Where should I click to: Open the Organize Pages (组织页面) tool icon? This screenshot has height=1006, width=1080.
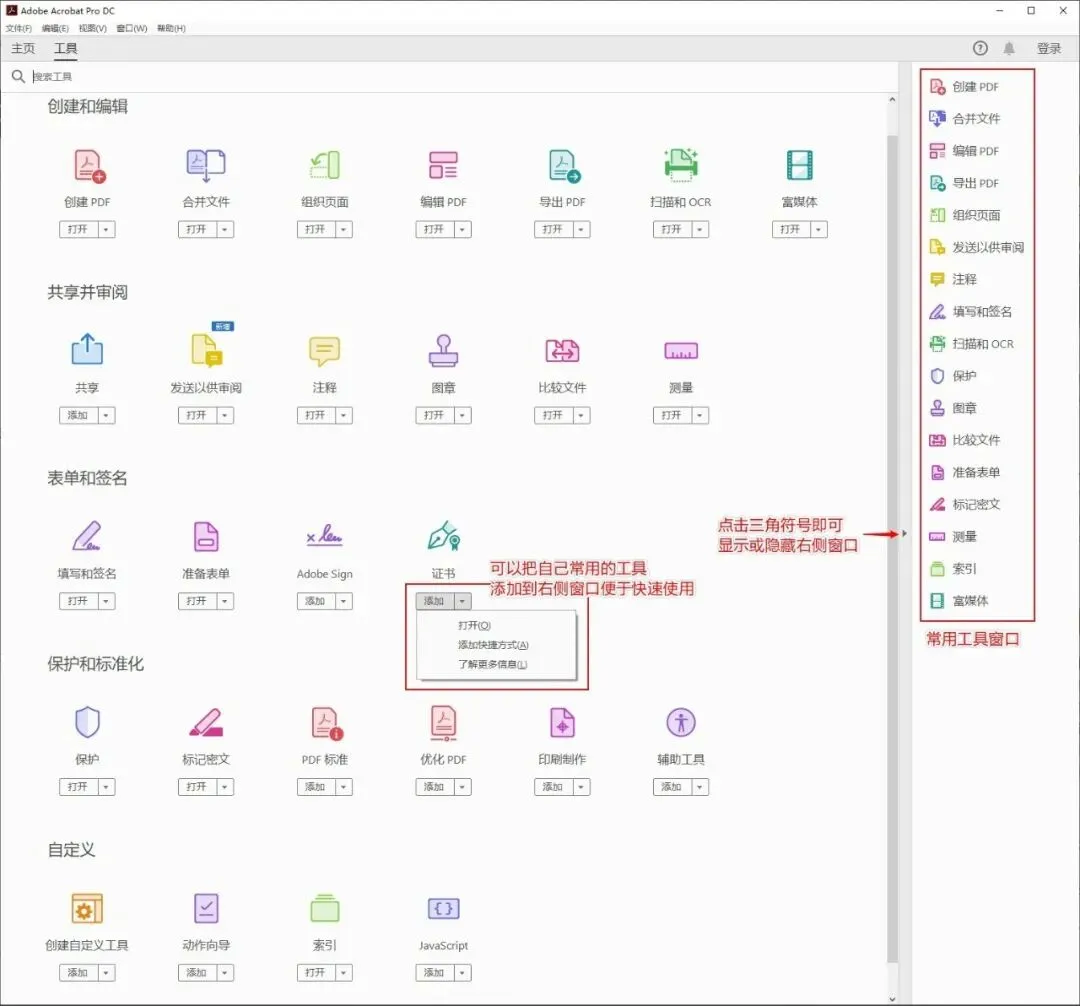pyautogui.click(x=324, y=166)
